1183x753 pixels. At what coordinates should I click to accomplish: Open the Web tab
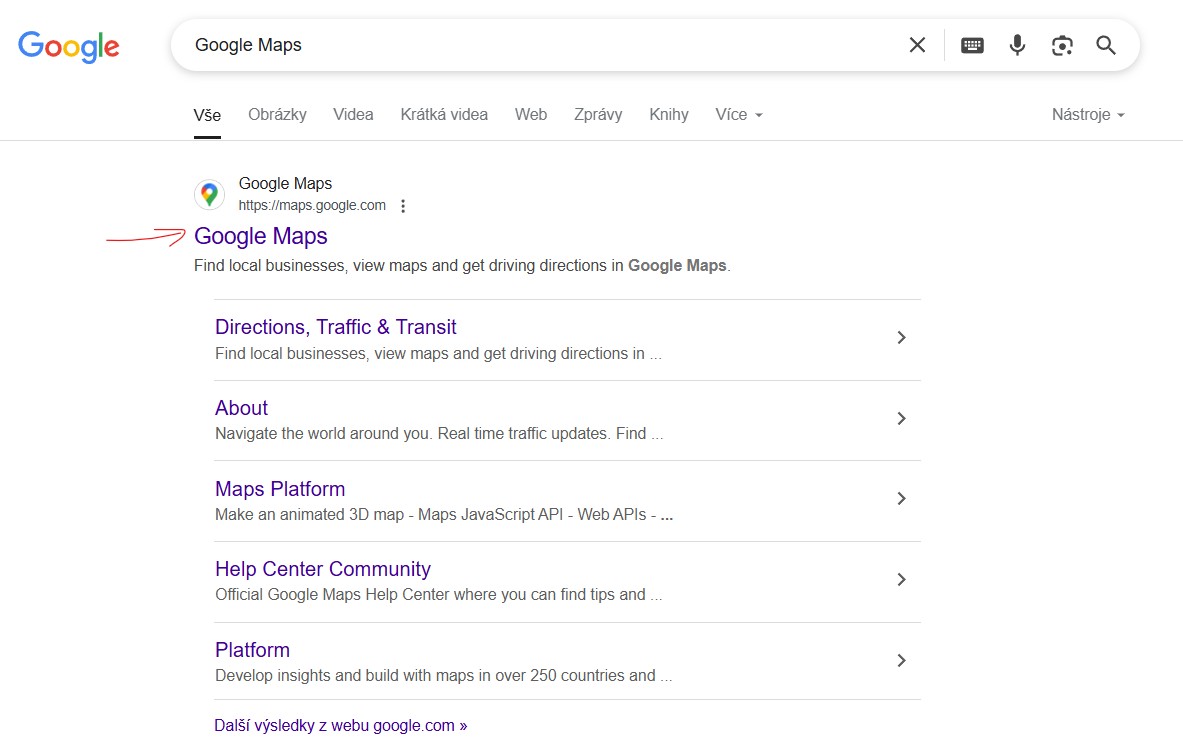click(x=530, y=115)
